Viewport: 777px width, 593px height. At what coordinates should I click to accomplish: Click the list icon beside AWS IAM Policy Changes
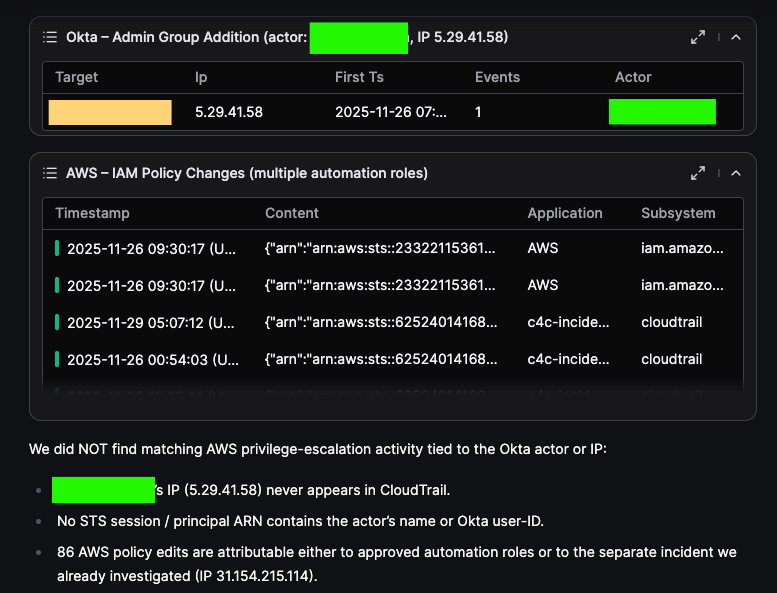50,173
